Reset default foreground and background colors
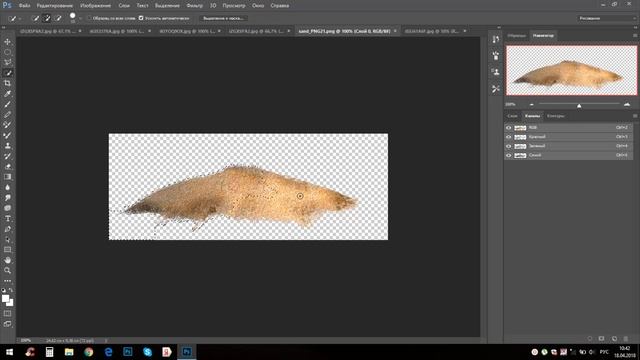Screen dimensions: 640x360 point(4,290)
